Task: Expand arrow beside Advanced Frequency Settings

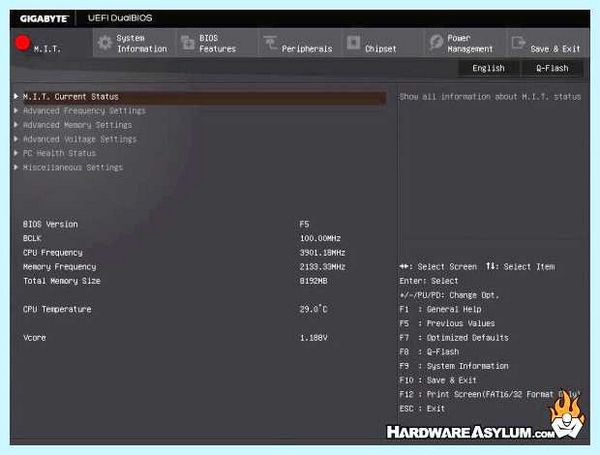Action: coord(16,111)
